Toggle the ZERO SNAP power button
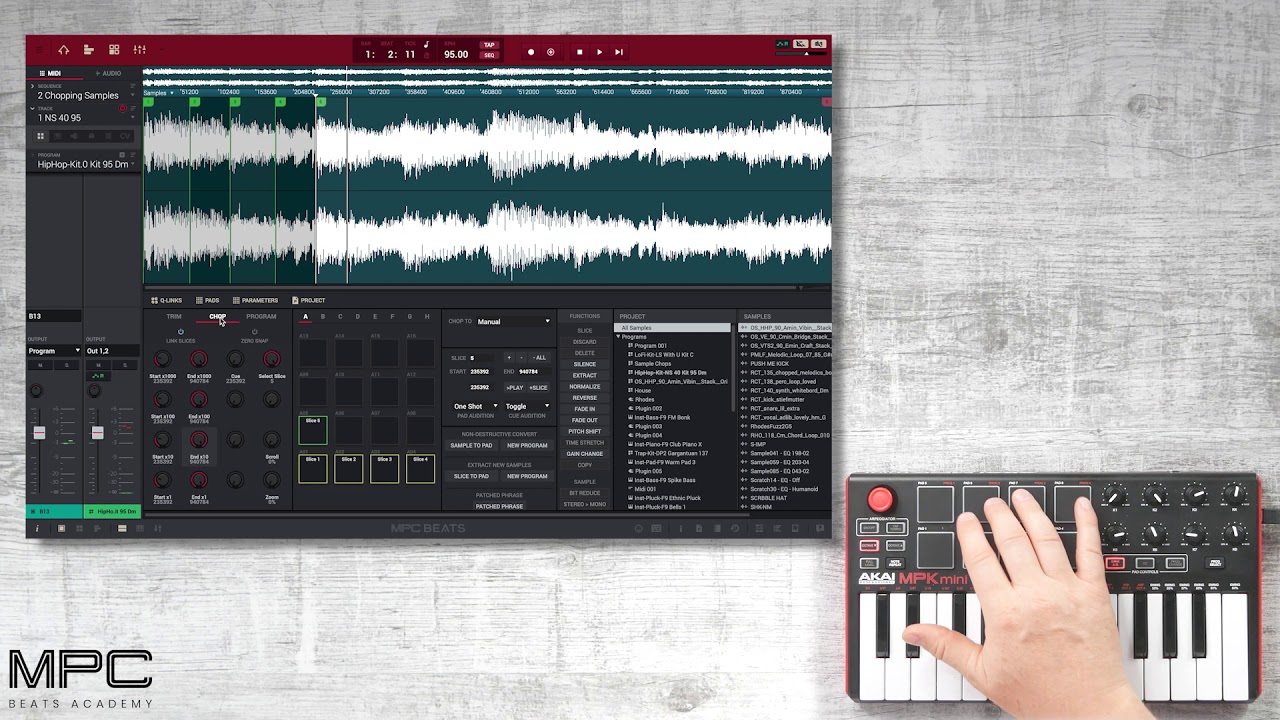The height and width of the screenshot is (720, 1280). (254, 332)
